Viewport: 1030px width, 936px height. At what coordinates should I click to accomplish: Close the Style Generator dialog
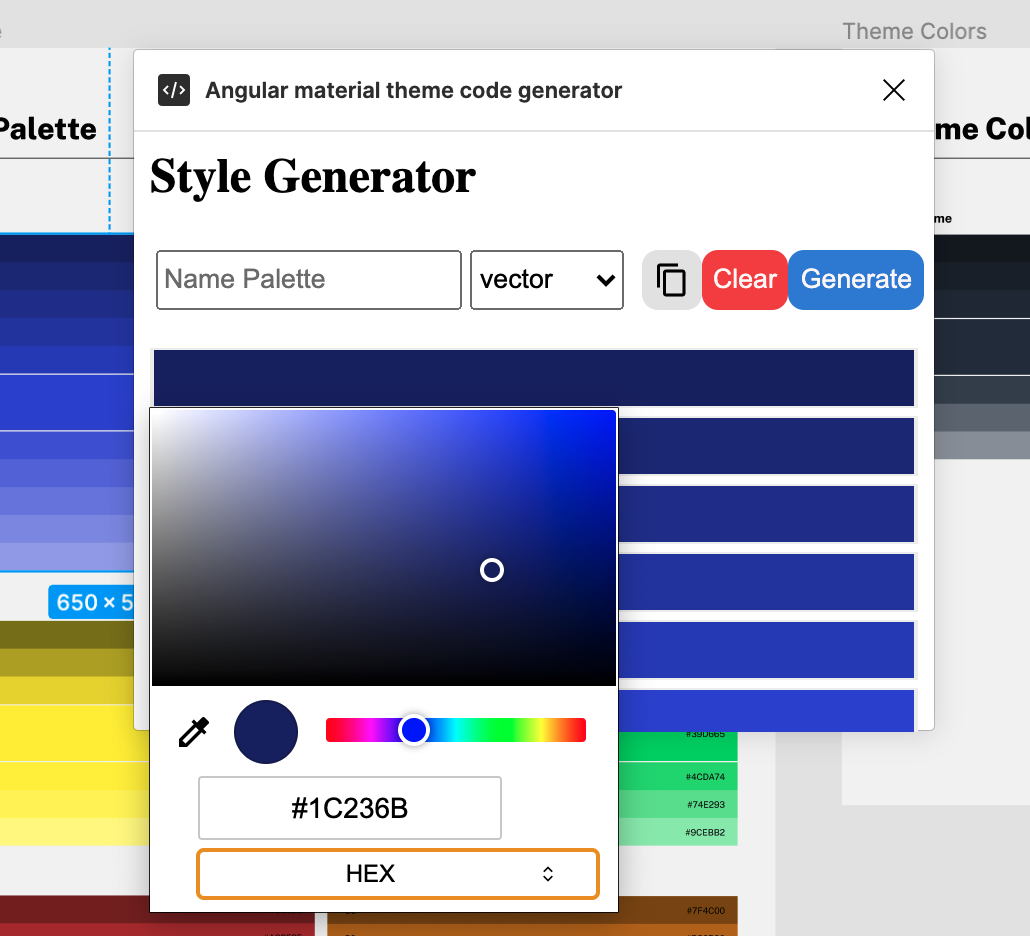pyautogui.click(x=893, y=90)
